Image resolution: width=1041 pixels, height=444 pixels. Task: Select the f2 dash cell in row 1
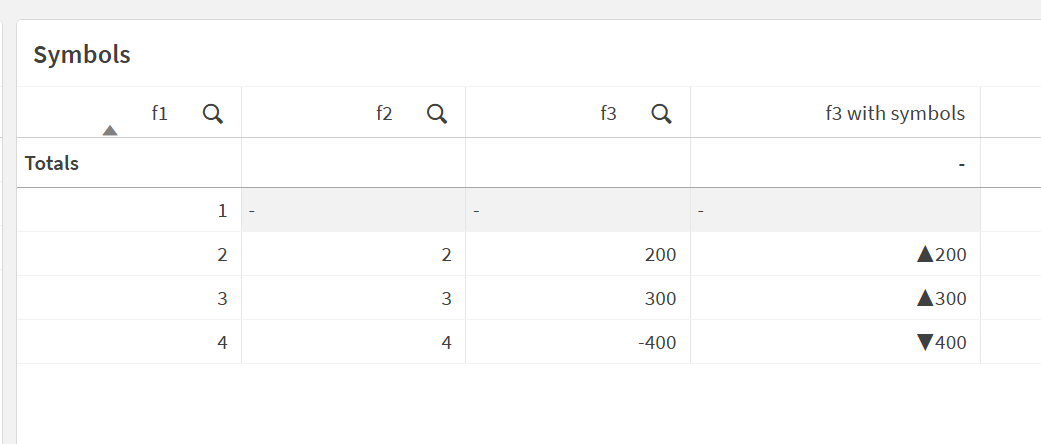[x=354, y=210]
